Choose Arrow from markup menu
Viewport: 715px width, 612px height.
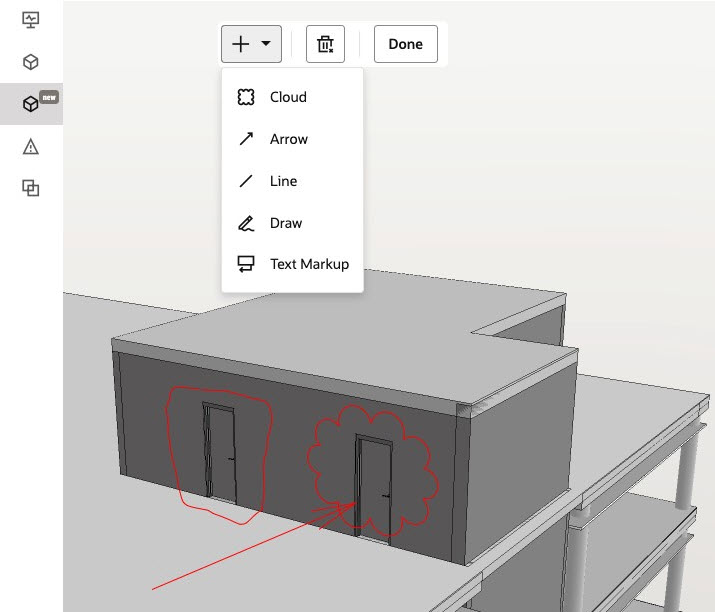click(292, 139)
